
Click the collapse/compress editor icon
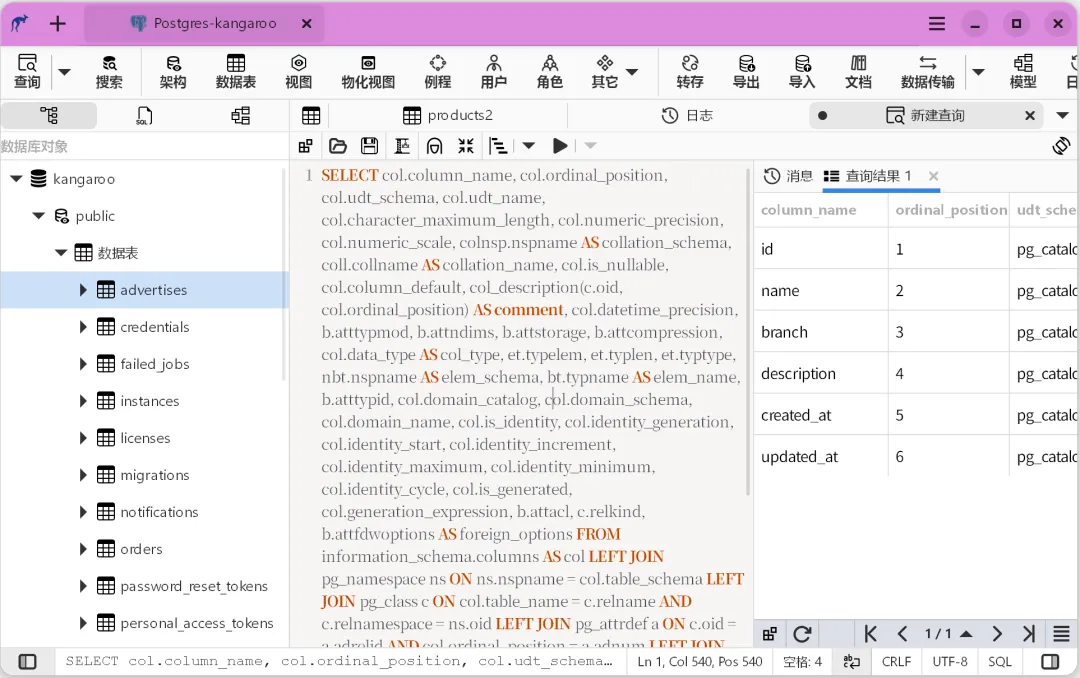point(466,146)
